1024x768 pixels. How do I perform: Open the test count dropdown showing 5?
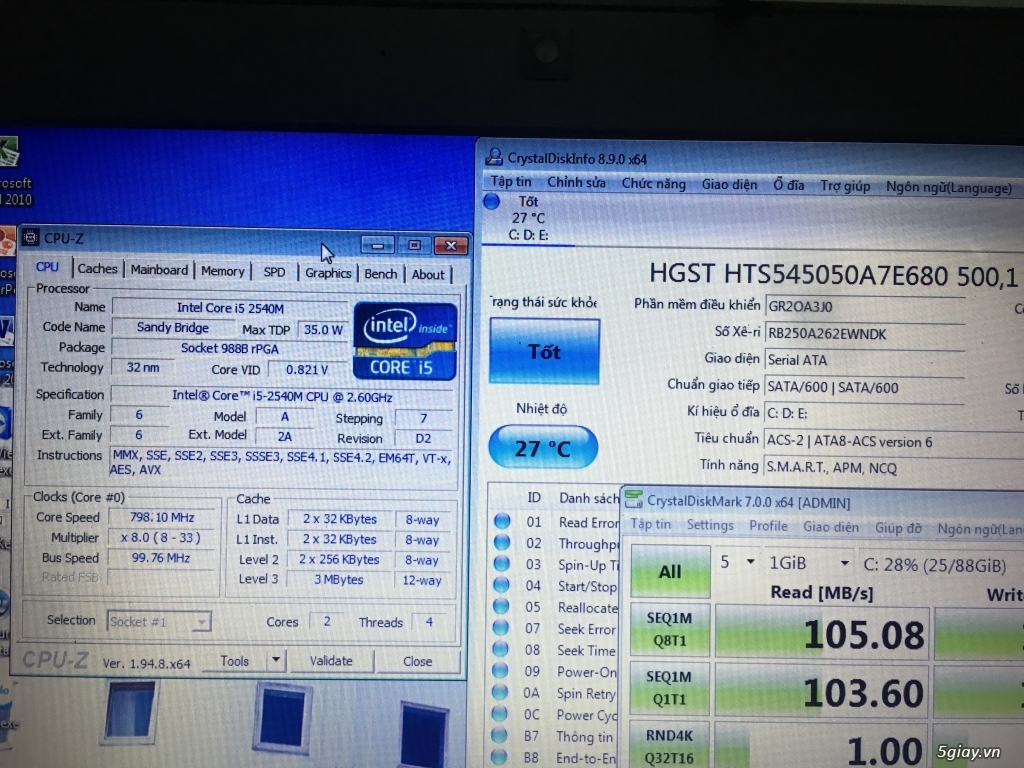[x=737, y=562]
